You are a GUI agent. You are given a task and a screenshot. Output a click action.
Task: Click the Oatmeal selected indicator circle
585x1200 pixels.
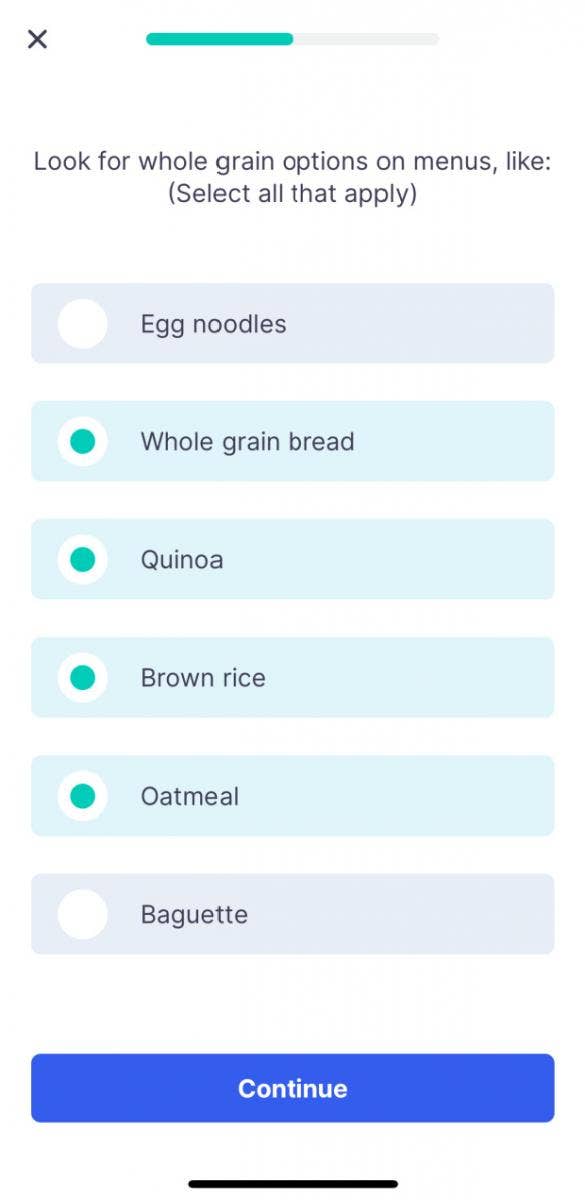[x=82, y=795]
